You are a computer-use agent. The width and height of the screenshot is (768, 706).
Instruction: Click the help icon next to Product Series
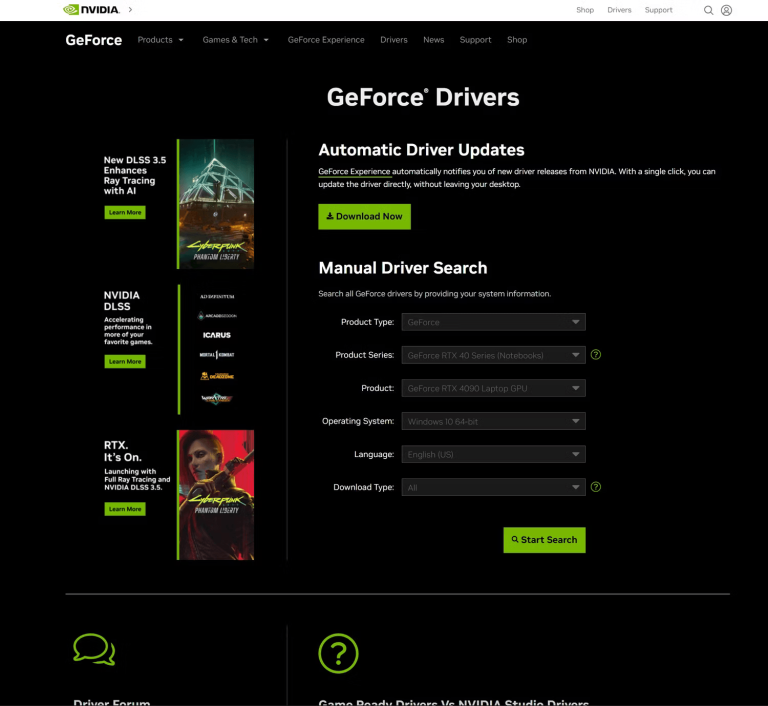[x=596, y=355]
